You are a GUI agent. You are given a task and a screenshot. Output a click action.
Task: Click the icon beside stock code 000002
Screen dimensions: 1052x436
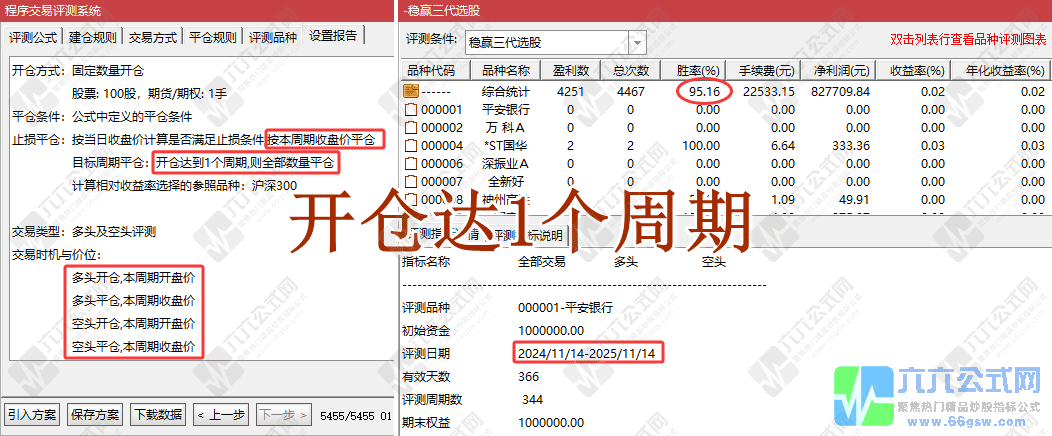[410, 127]
